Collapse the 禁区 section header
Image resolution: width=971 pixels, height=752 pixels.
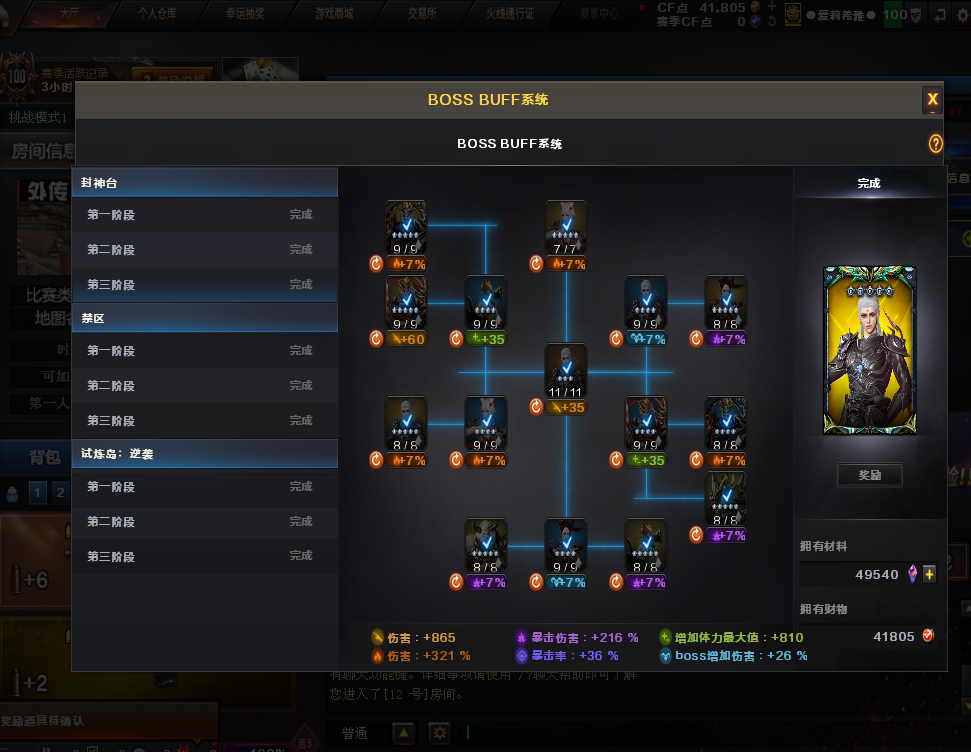pyautogui.click(x=205, y=318)
